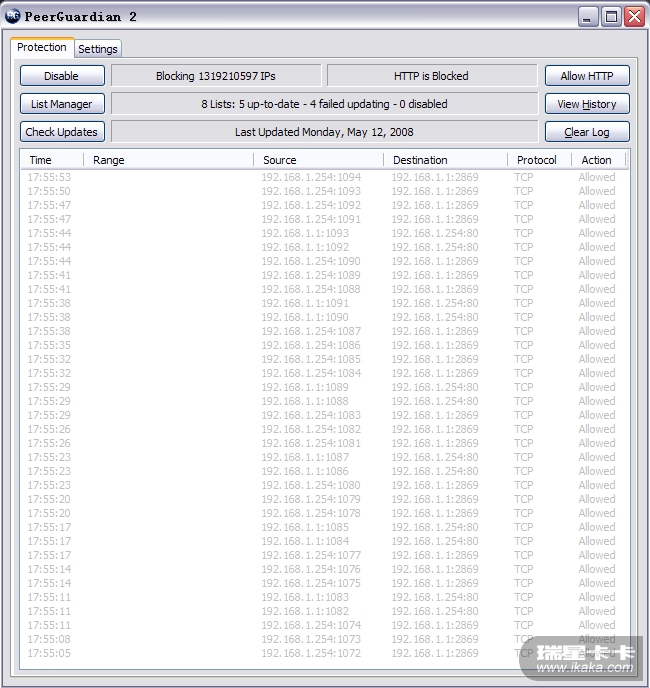Click the HTTP is Blocked status field

(x=432, y=76)
